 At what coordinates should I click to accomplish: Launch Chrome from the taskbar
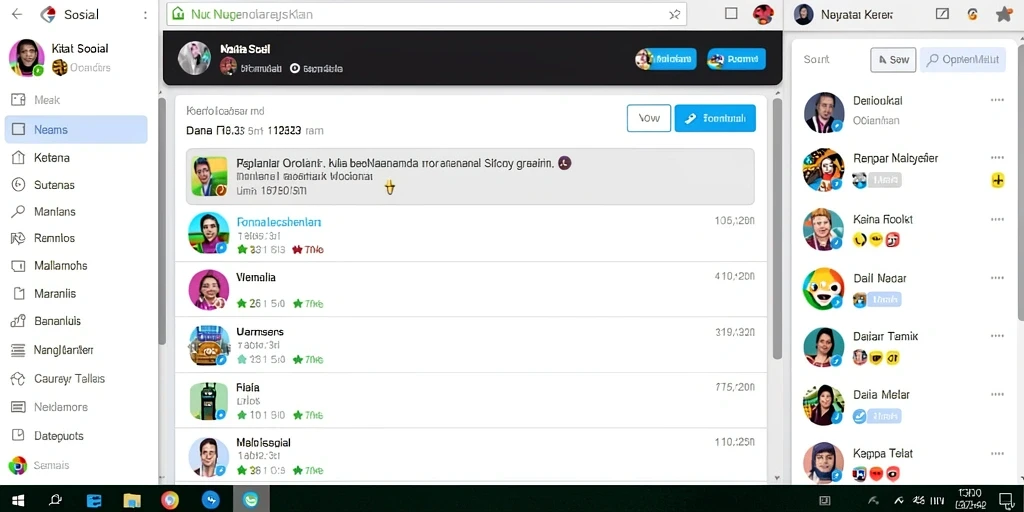[x=170, y=500]
